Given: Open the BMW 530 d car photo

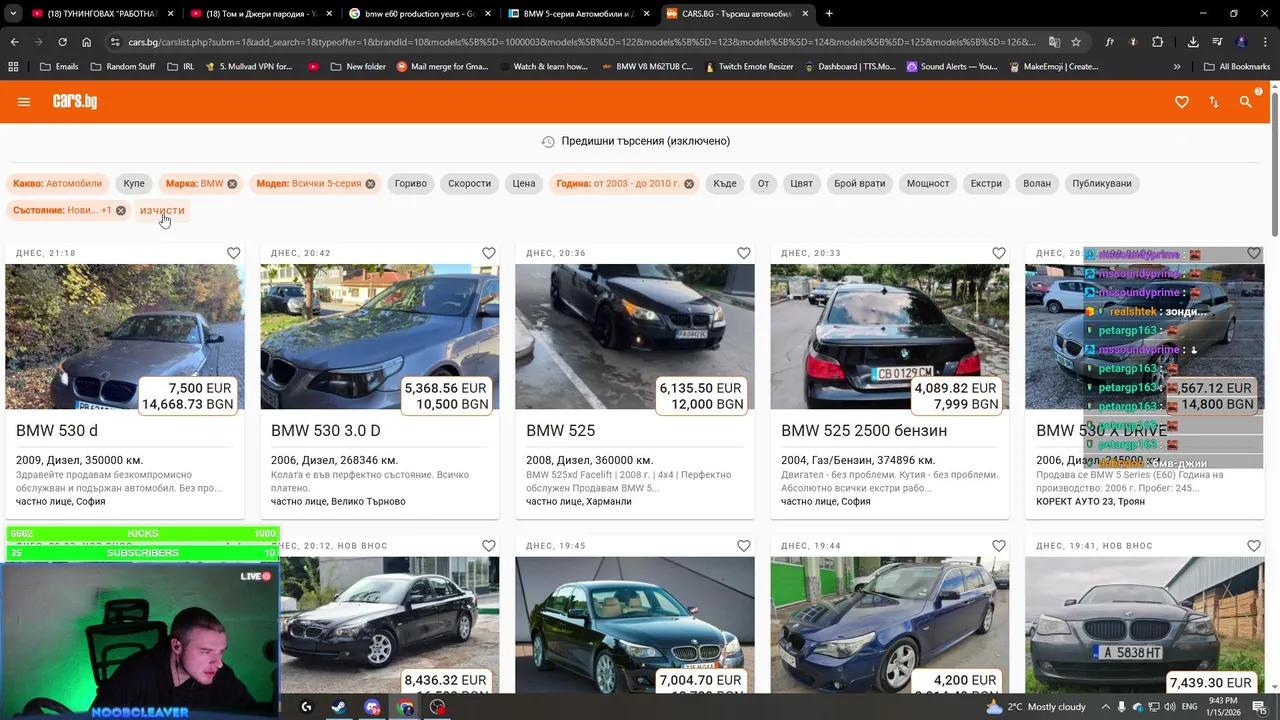Looking at the screenshot, I should click(x=125, y=337).
